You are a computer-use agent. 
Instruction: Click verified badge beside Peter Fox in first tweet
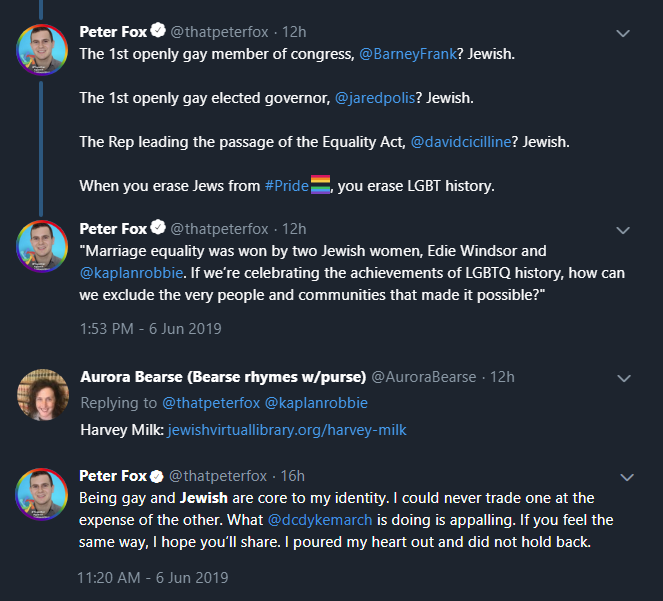click(x=156, y=32)
